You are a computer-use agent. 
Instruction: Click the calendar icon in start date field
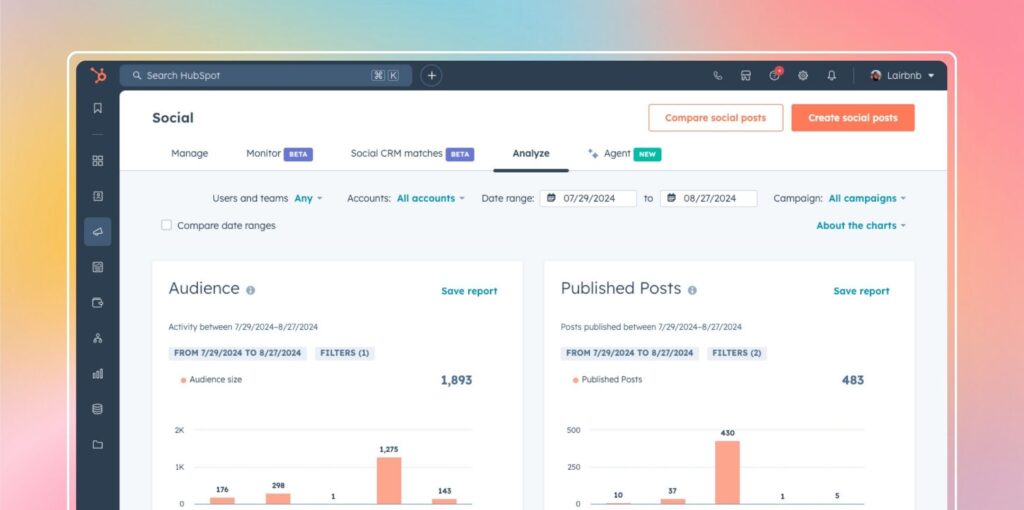[551, 198]
